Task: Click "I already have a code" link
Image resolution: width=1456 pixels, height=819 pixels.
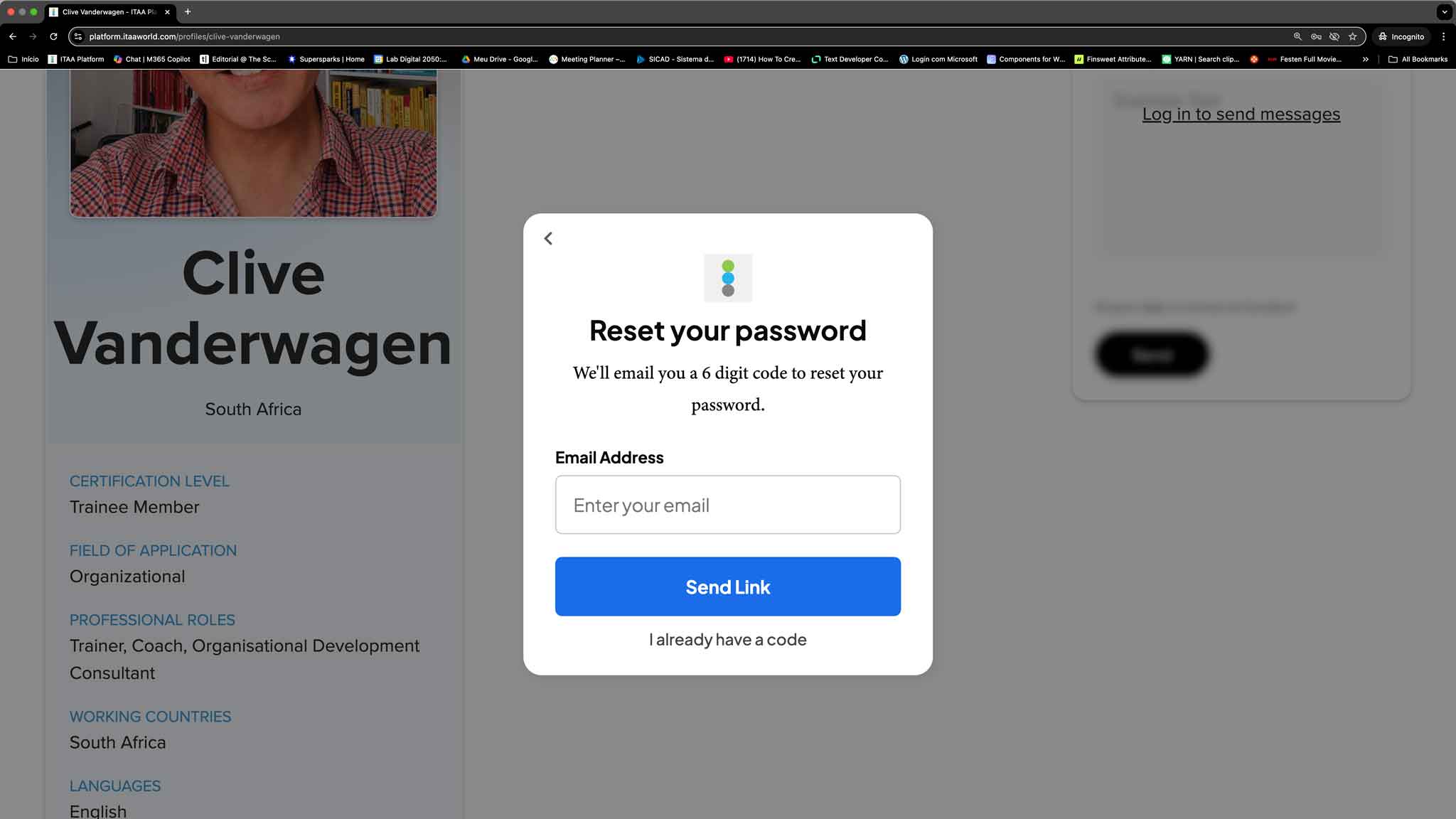Action: click(x=728, y=640)
